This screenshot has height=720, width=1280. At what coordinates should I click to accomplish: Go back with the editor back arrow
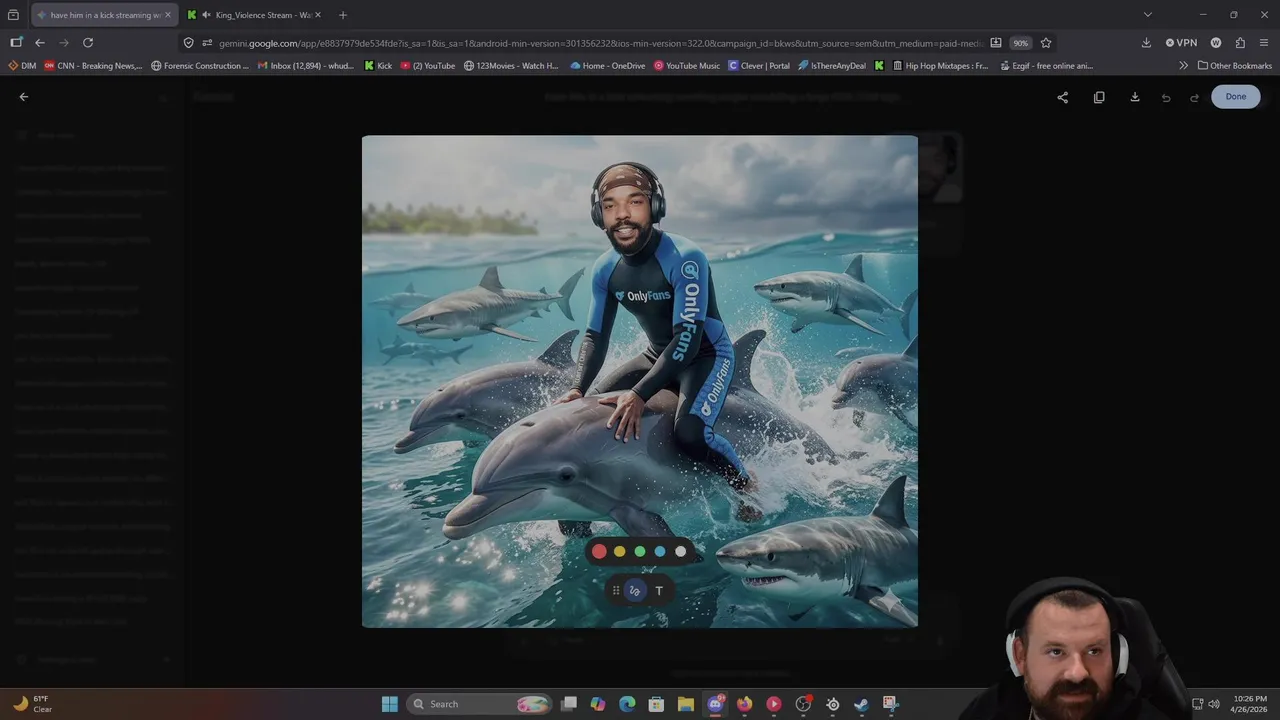pyautogui.click(x=24, y=97)
